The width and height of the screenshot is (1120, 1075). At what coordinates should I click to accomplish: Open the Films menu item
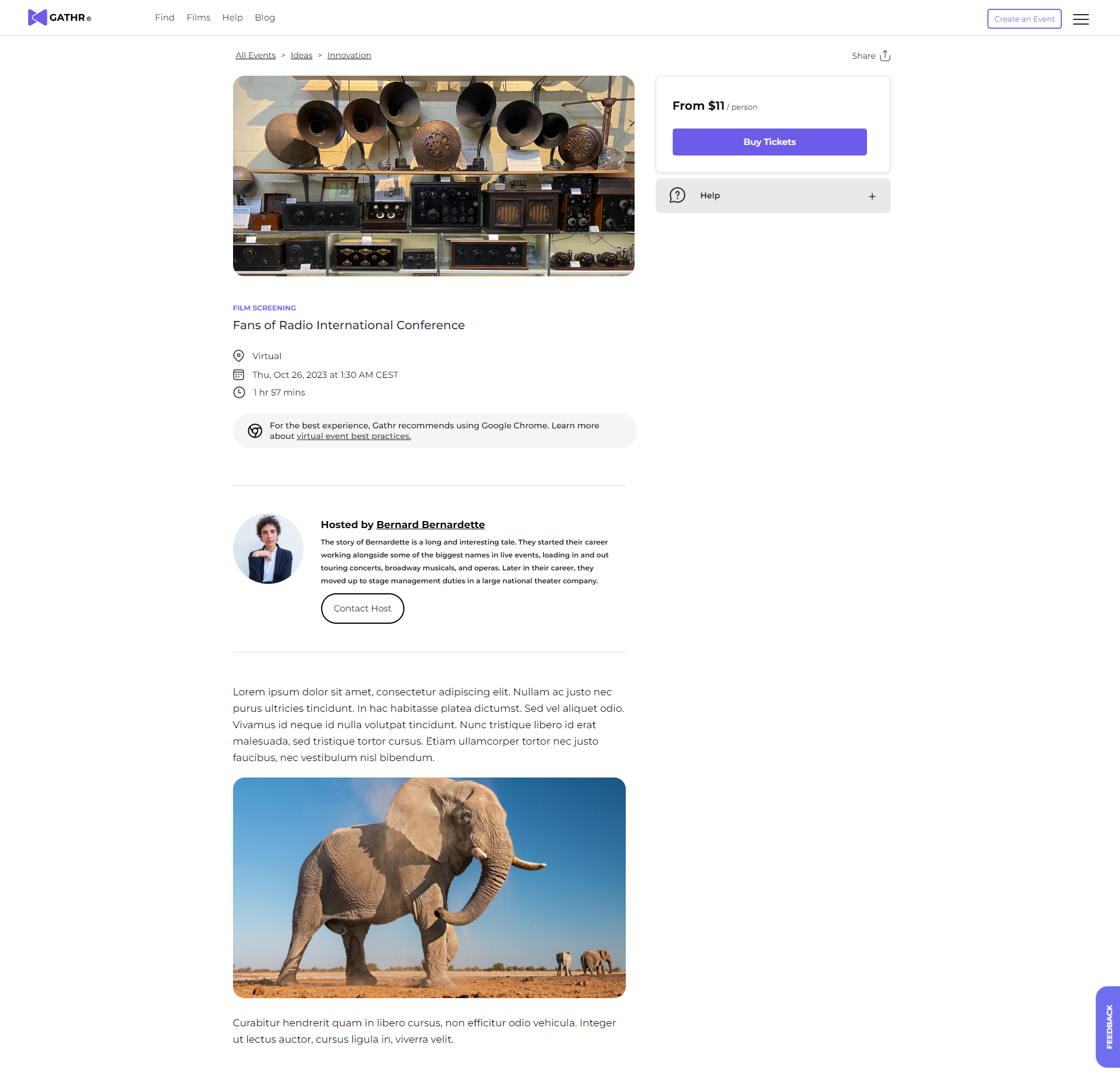(198, 18)
